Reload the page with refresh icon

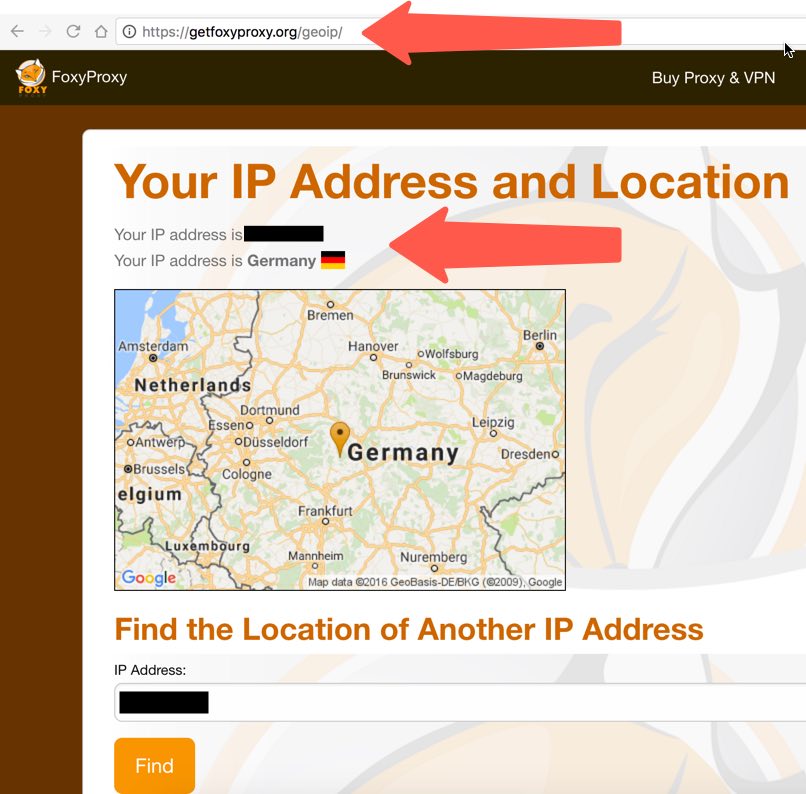click(x=73, y=31)
